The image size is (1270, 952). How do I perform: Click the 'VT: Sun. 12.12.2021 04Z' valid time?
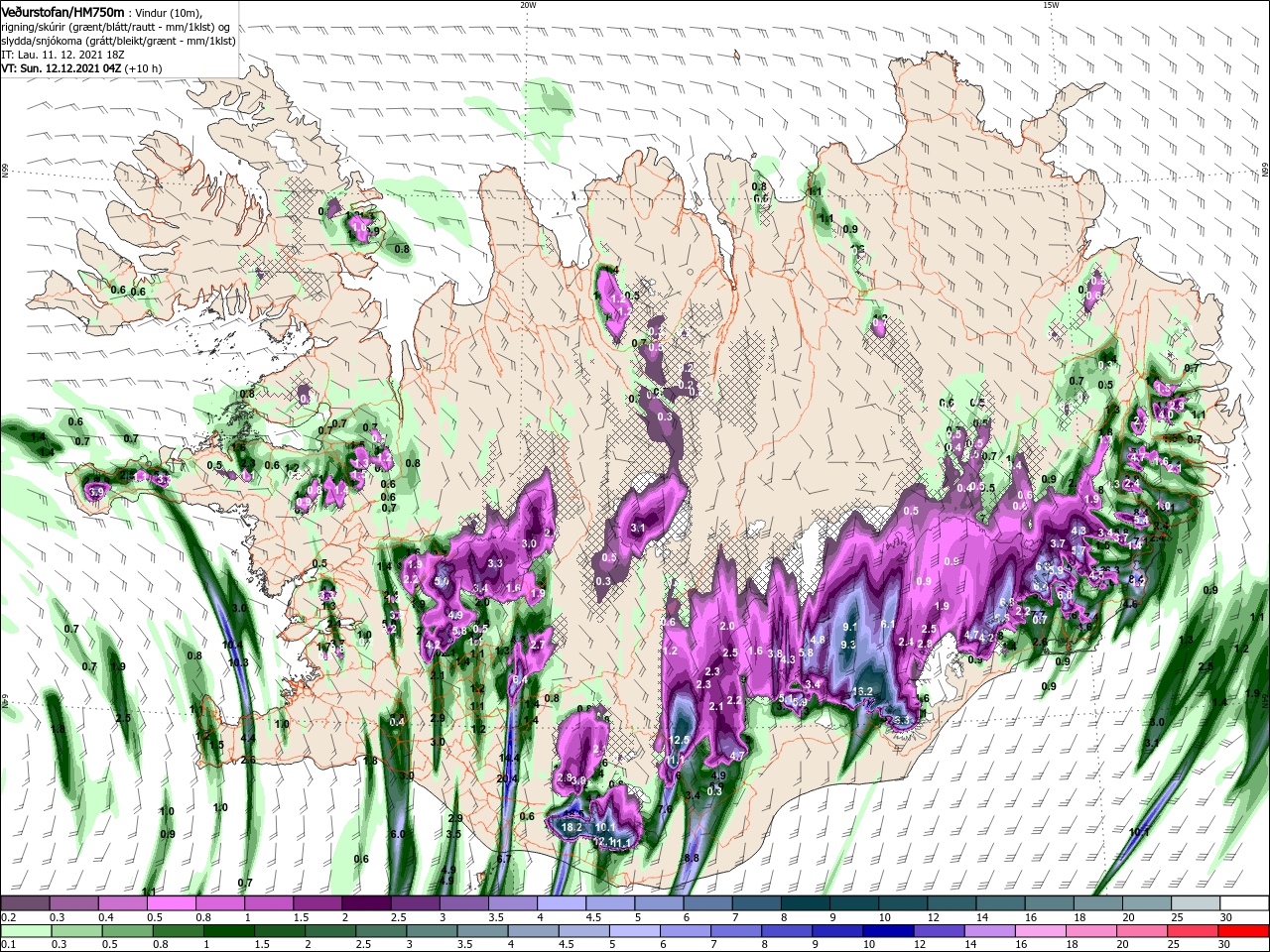coord(63,68)
